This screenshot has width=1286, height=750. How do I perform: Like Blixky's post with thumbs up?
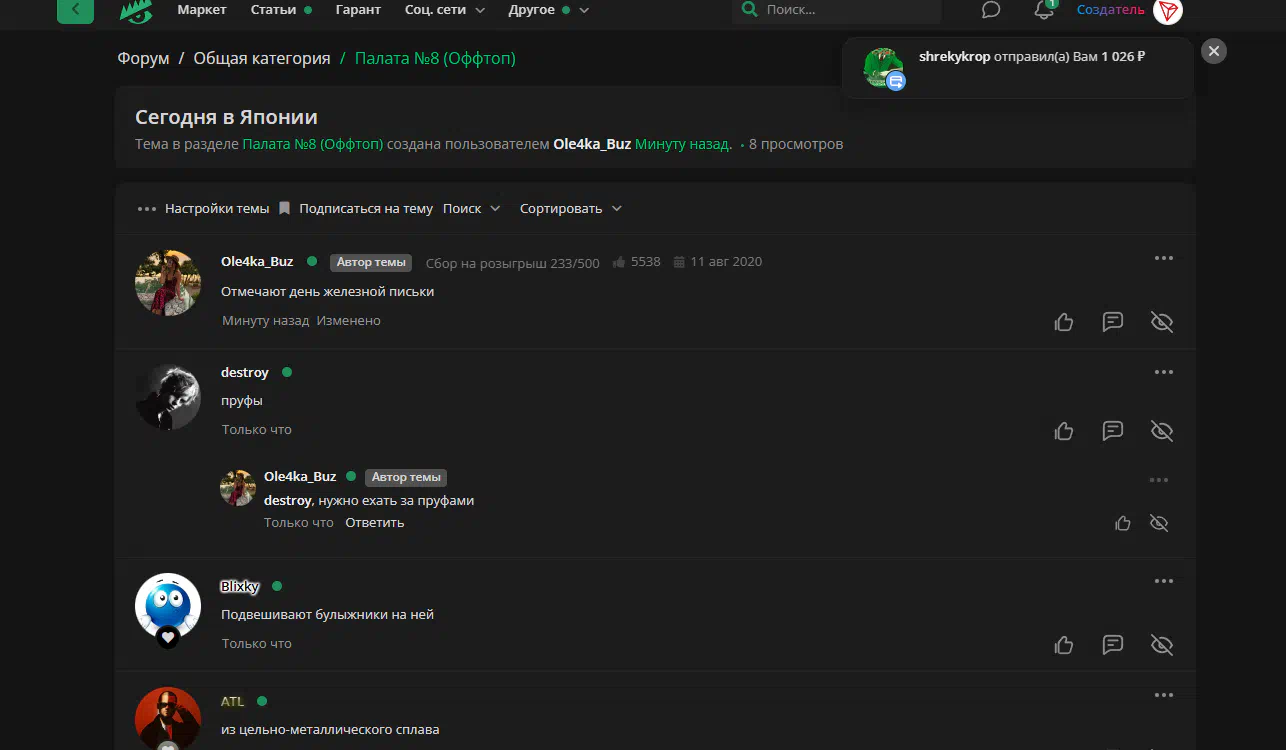(1064, 645)
